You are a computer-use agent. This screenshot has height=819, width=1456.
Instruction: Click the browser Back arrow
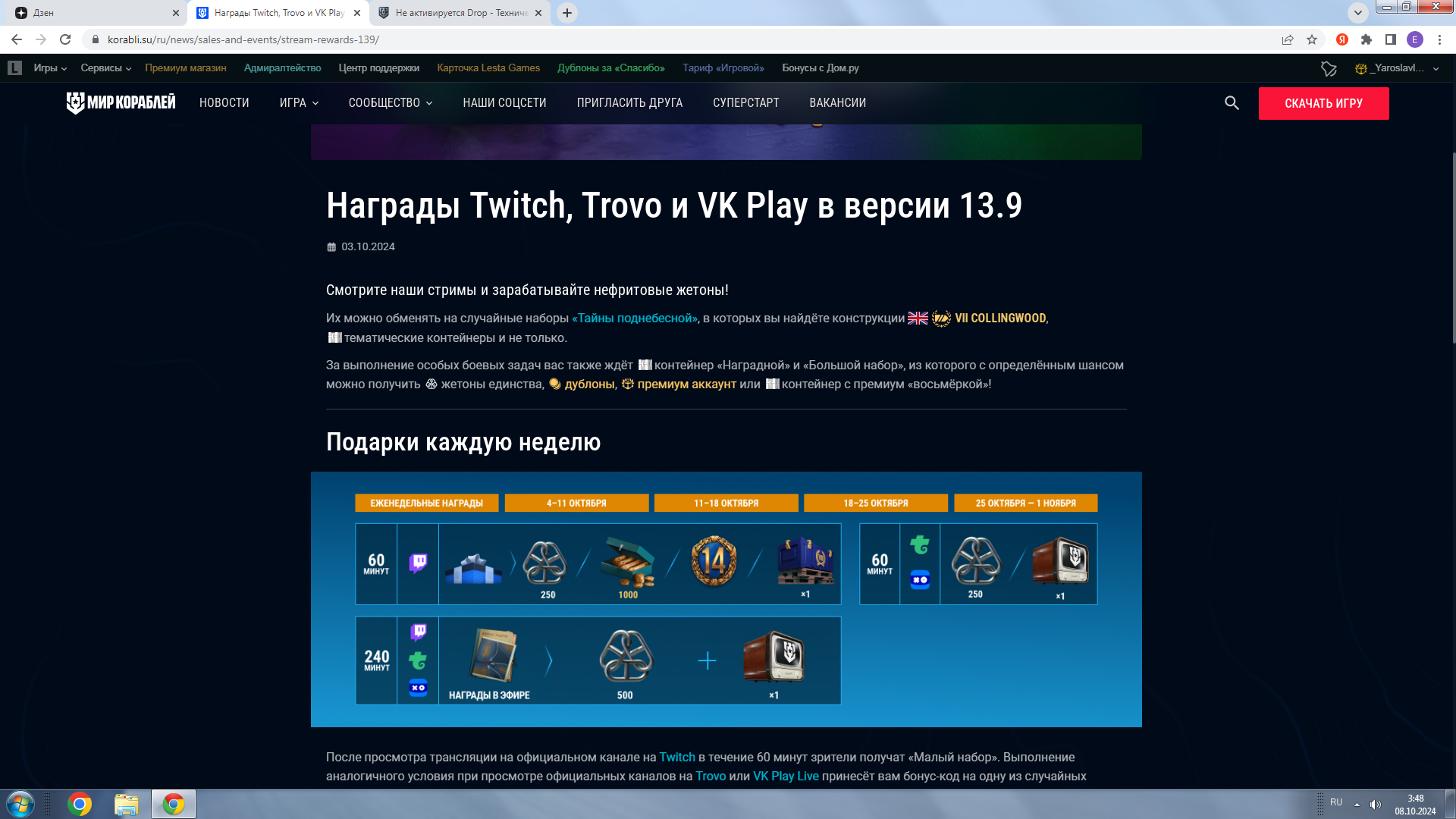point(17,39)
